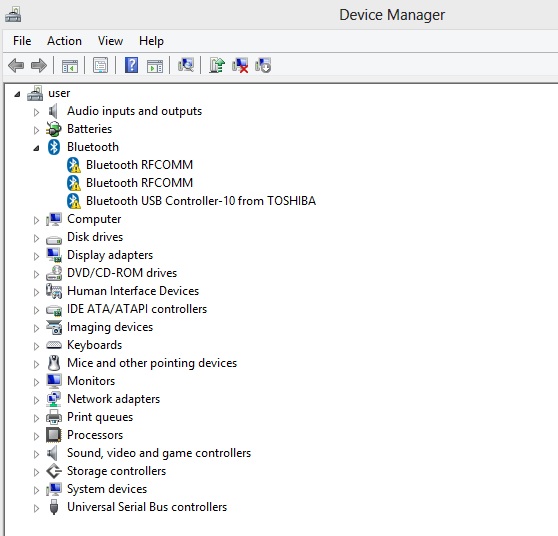This screenshot has height=536, width=558.
Task: Expand Audio inputs and outputs arrow
Action: 36,112
